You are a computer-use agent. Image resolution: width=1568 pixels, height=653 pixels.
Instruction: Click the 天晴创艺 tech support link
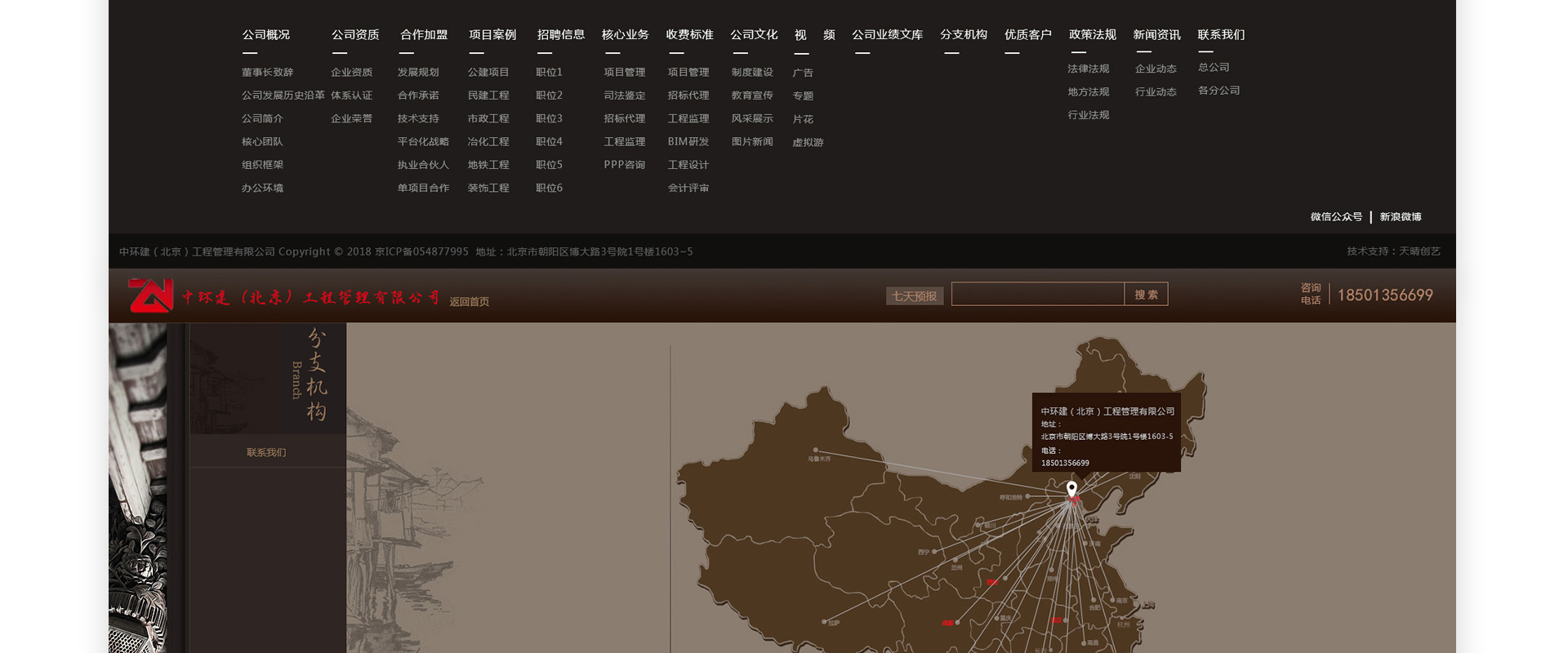[1419, 251]
